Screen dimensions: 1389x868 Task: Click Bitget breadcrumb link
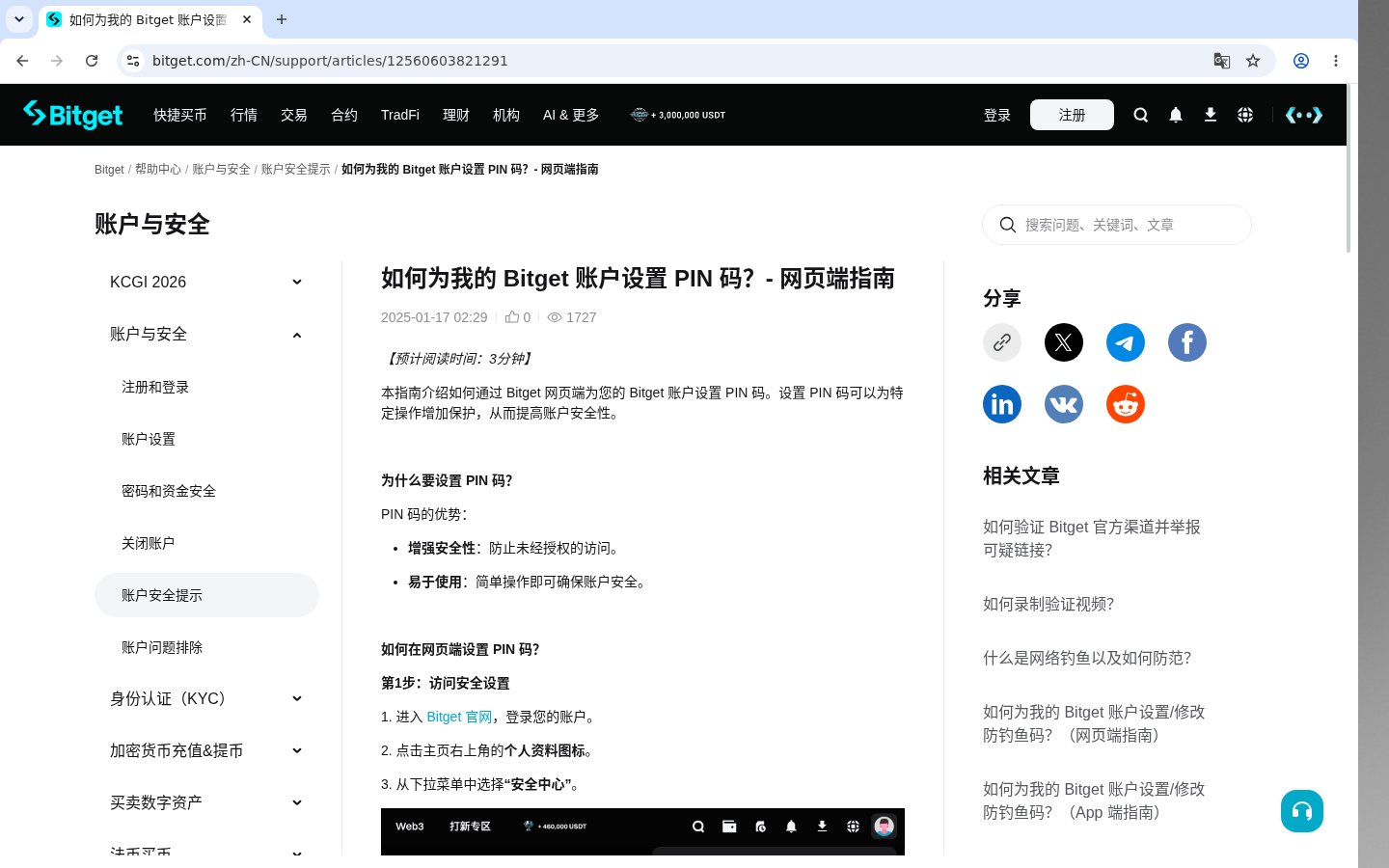109,169
